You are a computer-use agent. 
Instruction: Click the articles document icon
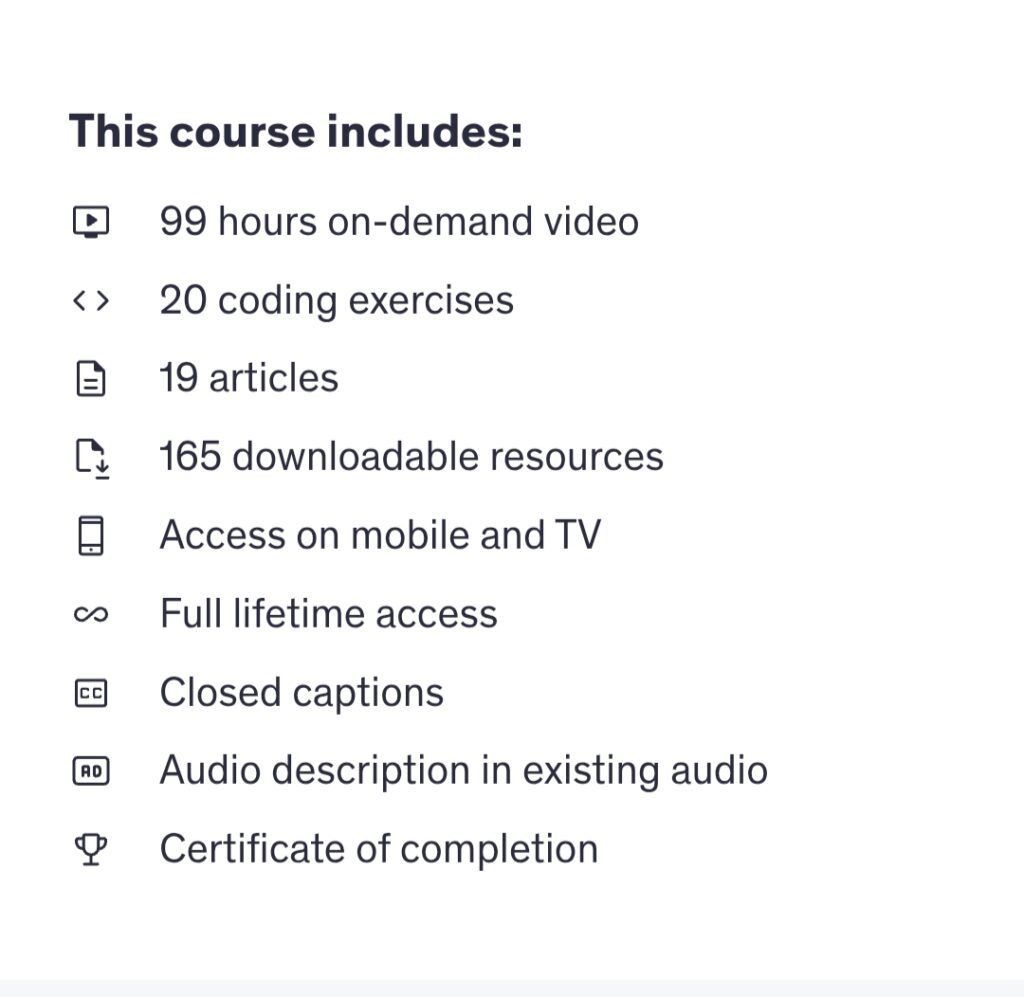(91, 379)
